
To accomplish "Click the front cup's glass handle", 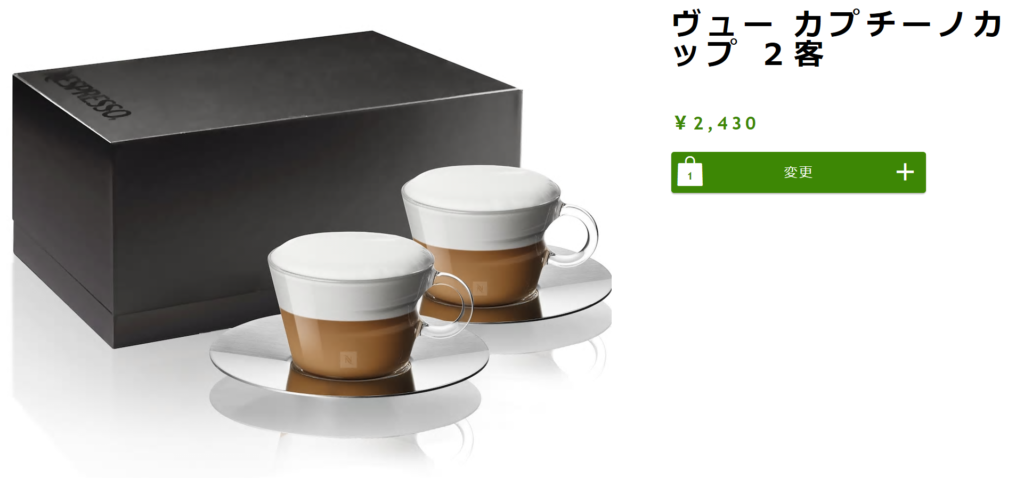I will tap(452, 304).
